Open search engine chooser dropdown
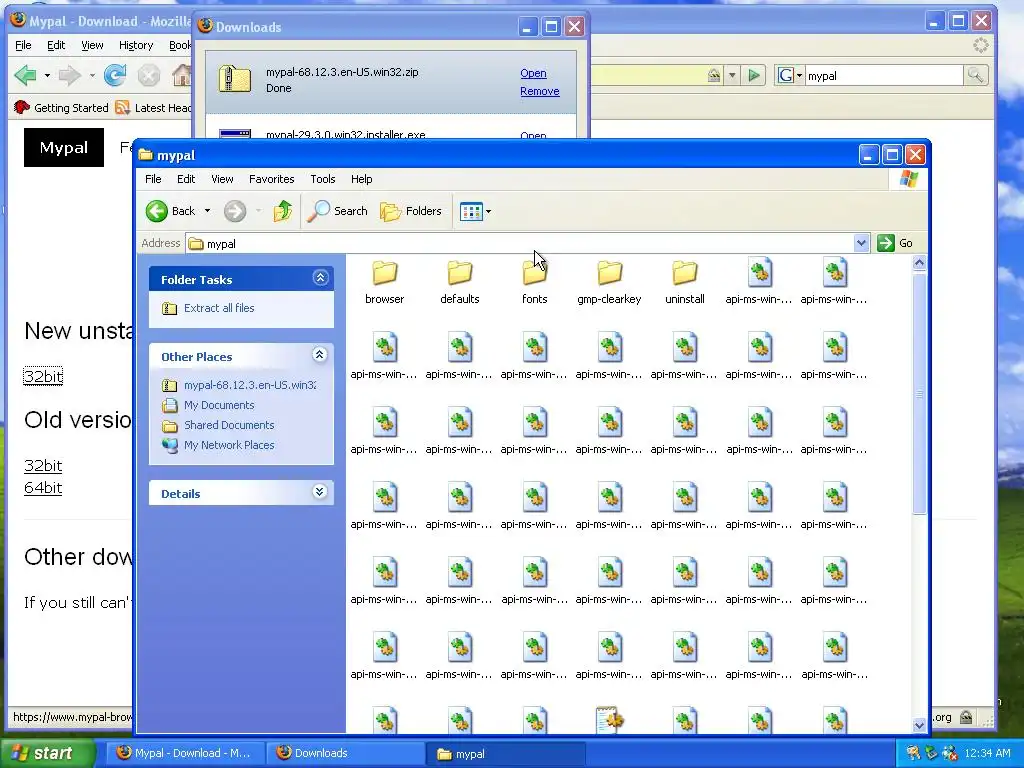 coord(790,76)
